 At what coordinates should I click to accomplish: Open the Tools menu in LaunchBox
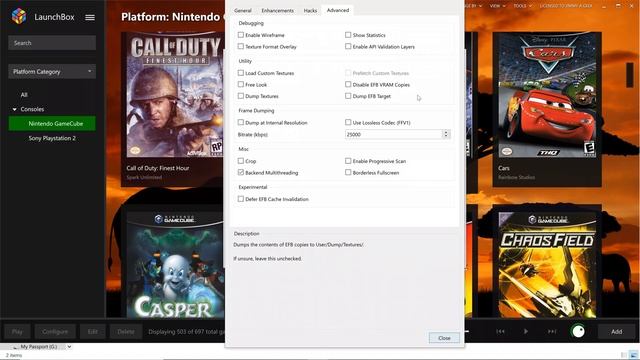coord(522,6)
